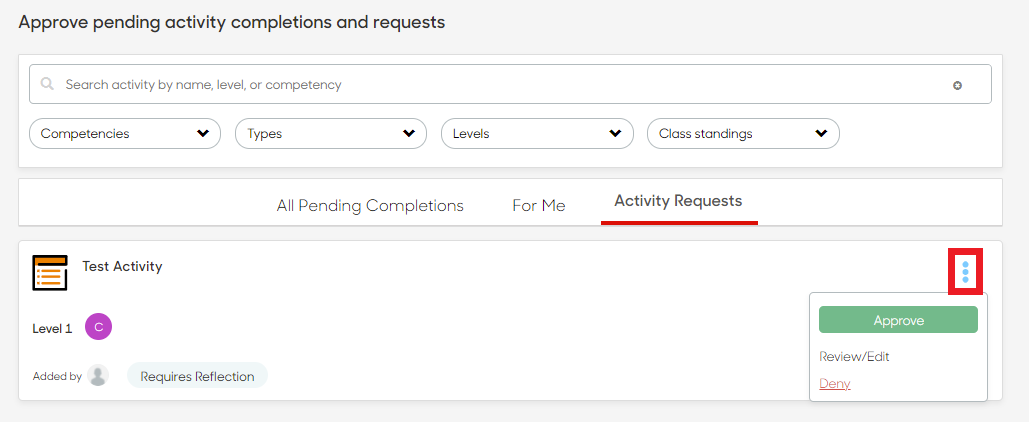Image resolution: width=1029 pixels, height=422 pixels.
Task: Click the Approve pending activity completions heading
Action: pyautogui.click(x=232, y=22)
